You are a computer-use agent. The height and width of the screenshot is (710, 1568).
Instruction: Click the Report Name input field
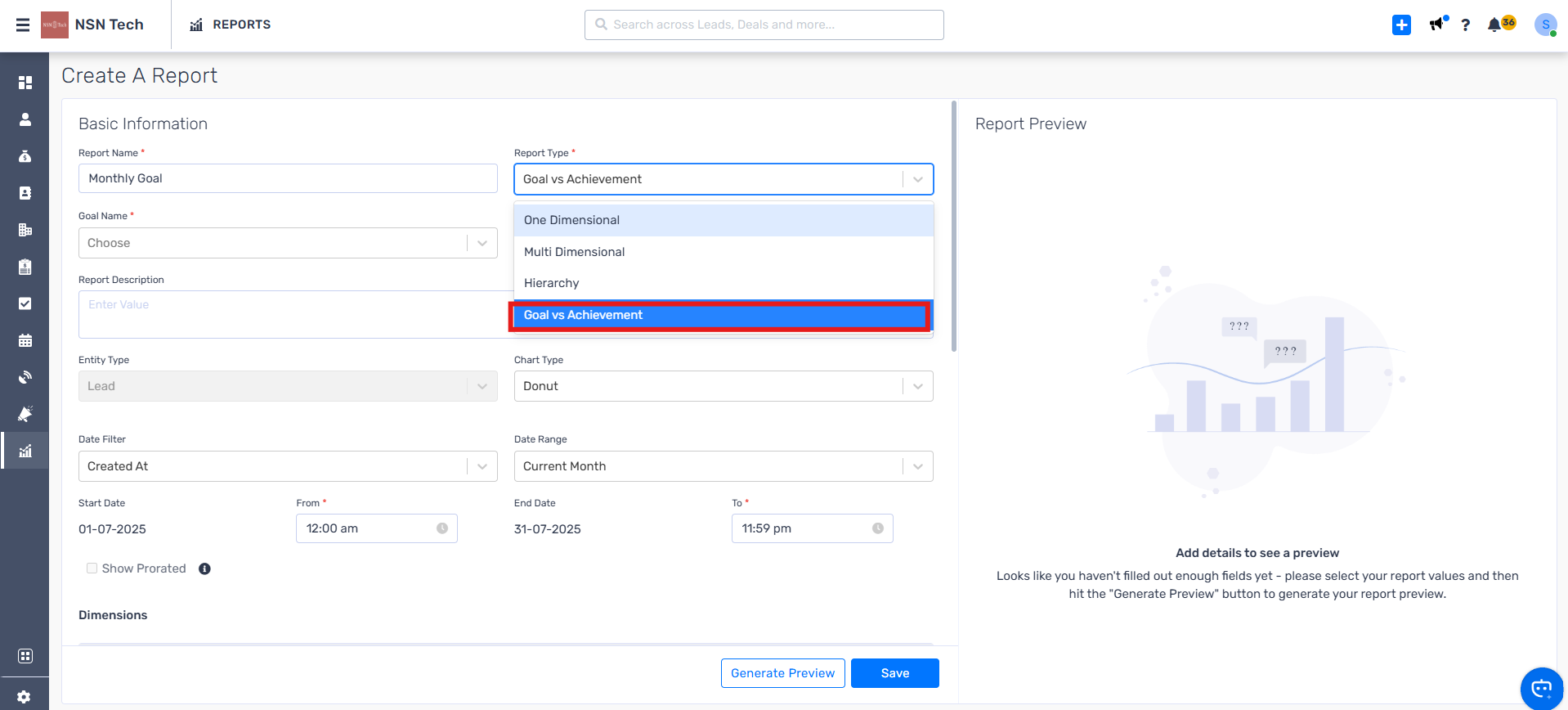pyautogui.click(x=288, y=178)
